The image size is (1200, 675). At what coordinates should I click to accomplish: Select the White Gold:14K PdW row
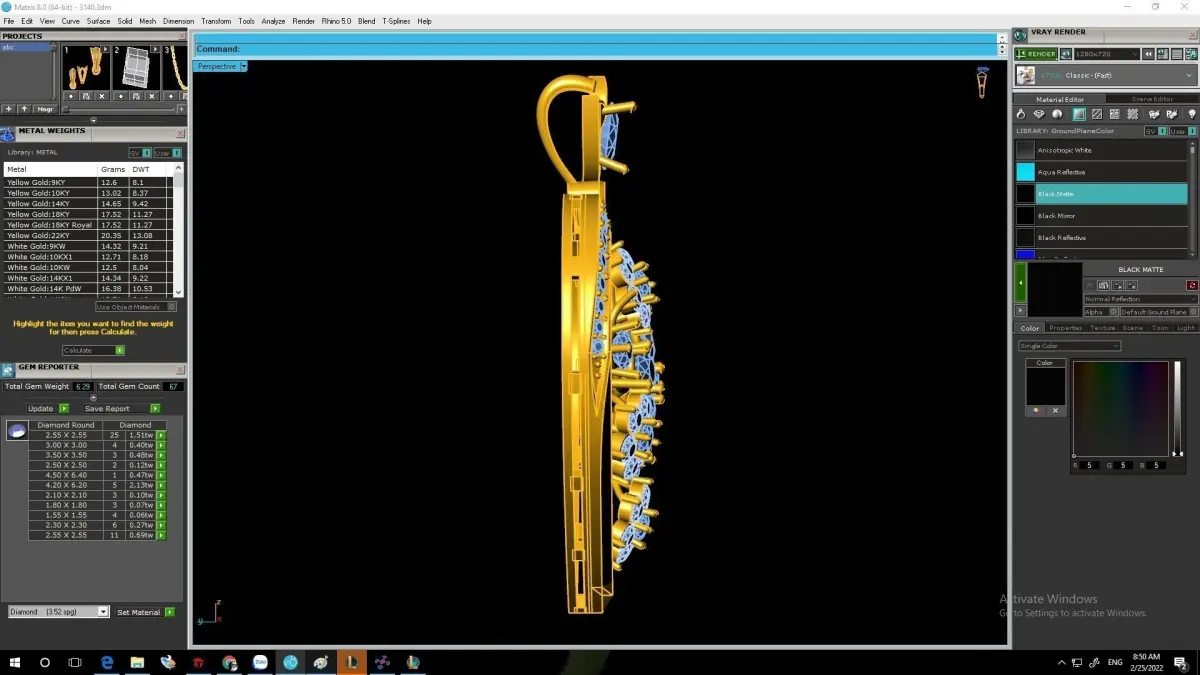(x=88, y=289)
